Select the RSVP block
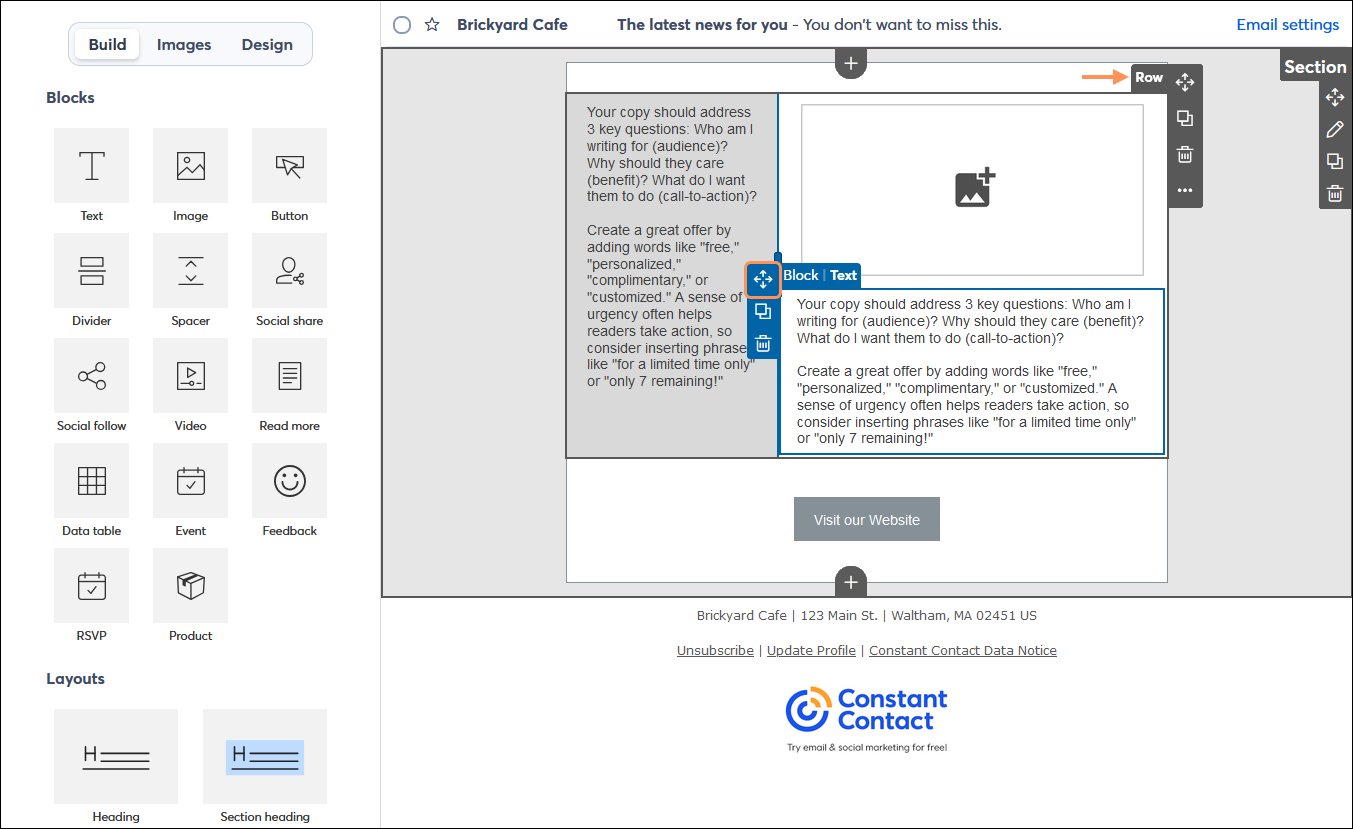 tap(91, 585)
